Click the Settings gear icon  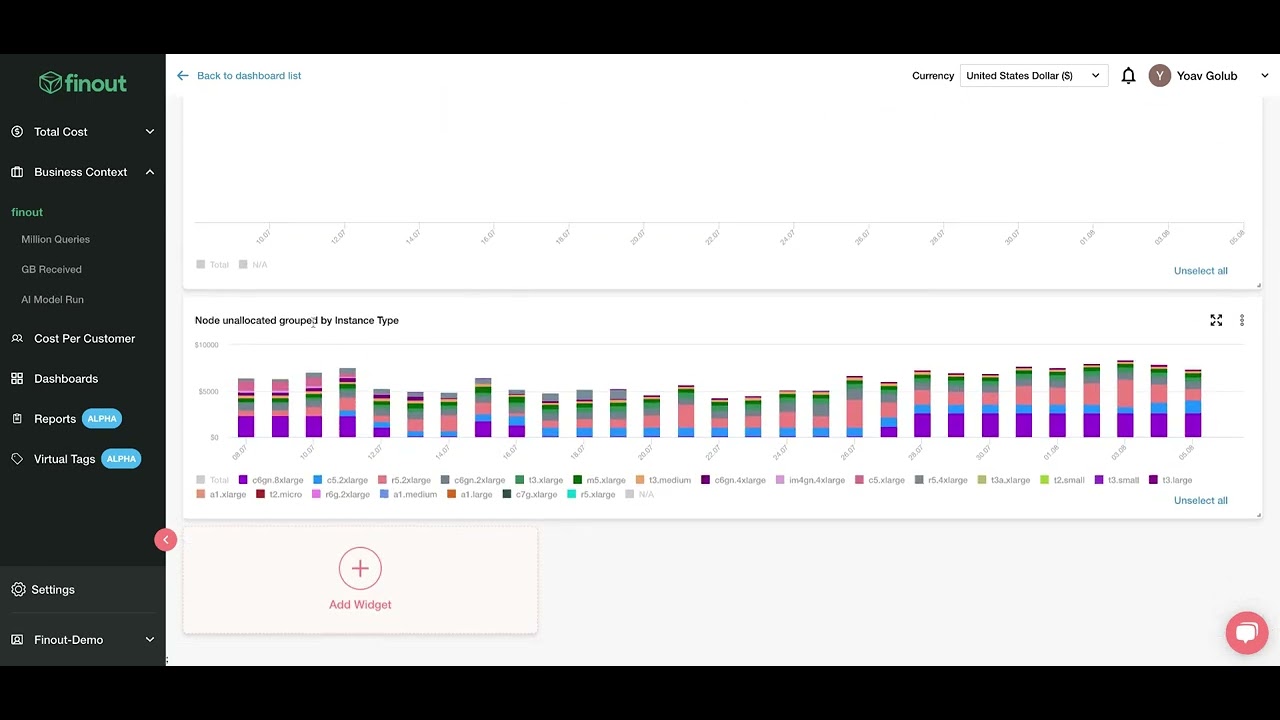tap(18, 590)
